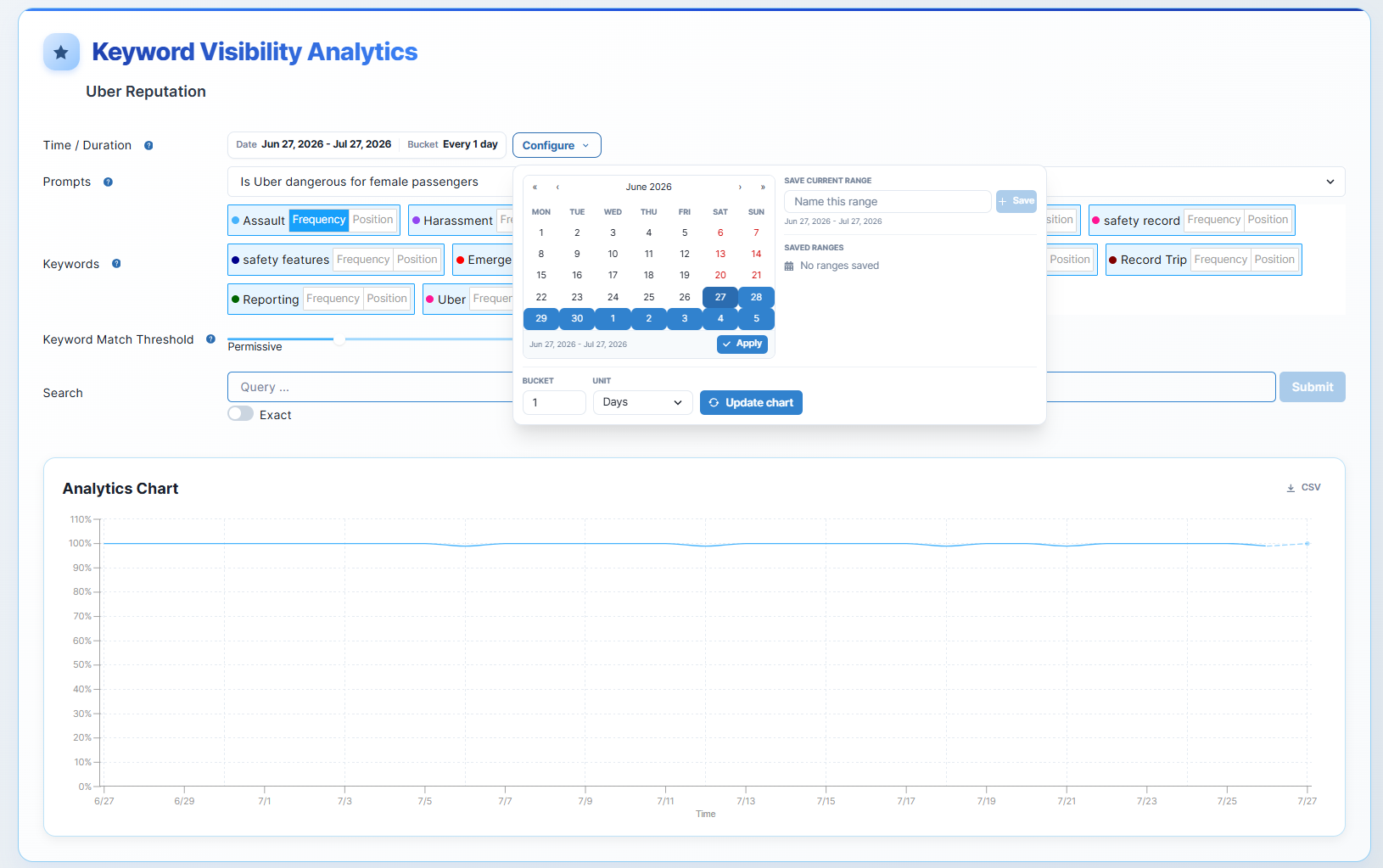Select June 1 in calendar

click(x=541, y=232)
